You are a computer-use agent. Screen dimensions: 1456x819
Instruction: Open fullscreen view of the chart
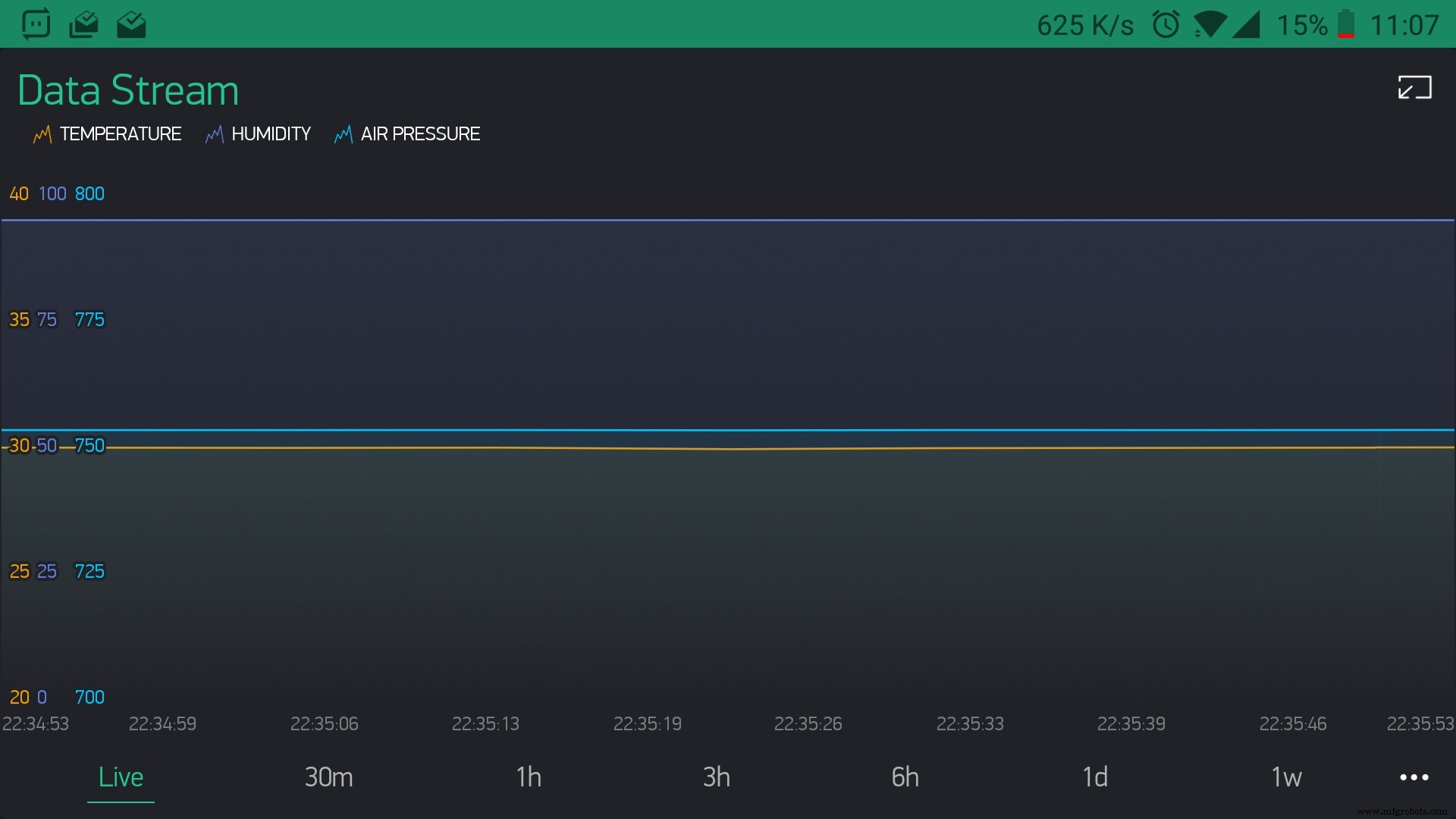pos(1414,87)
